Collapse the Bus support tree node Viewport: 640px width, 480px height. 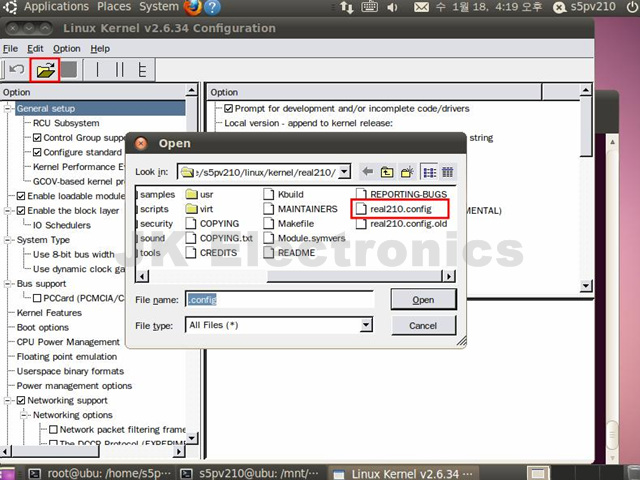pyautogui.click(x=7, y=284)
